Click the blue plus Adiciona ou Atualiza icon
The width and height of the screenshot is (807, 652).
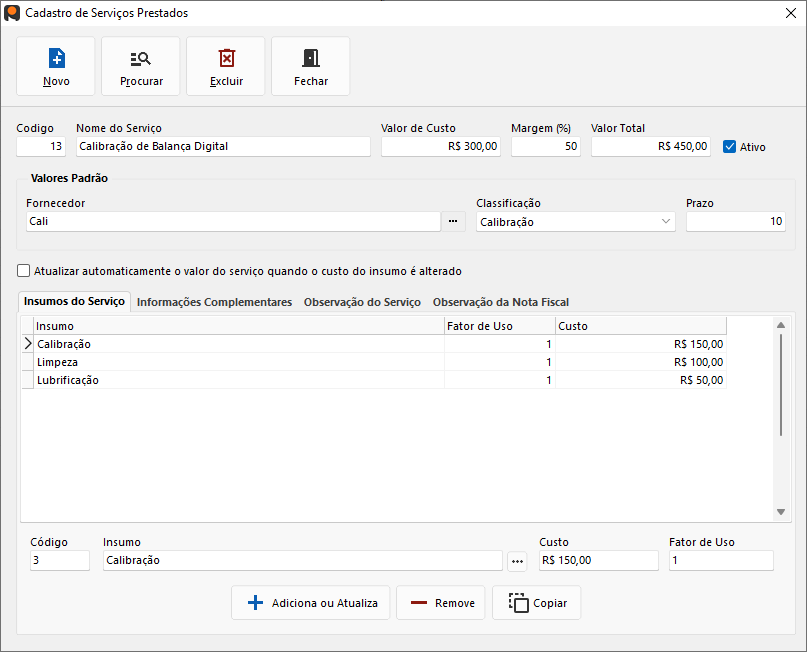click(255, 603)
